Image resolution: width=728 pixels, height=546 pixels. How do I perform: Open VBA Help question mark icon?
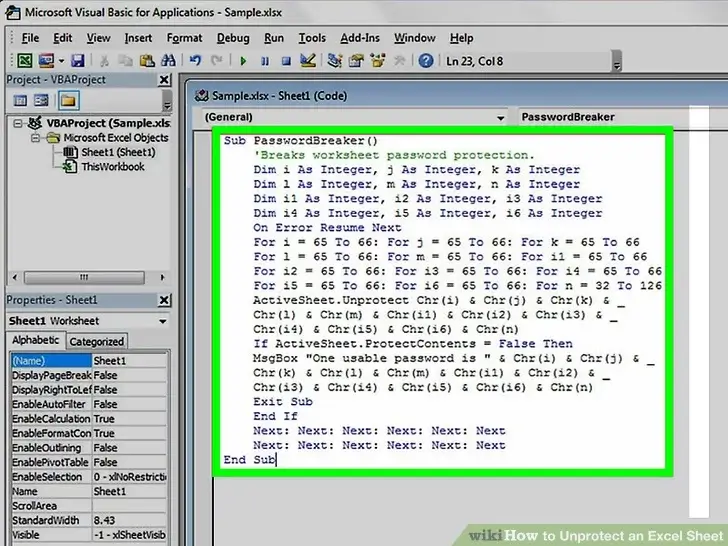(426, 61)
